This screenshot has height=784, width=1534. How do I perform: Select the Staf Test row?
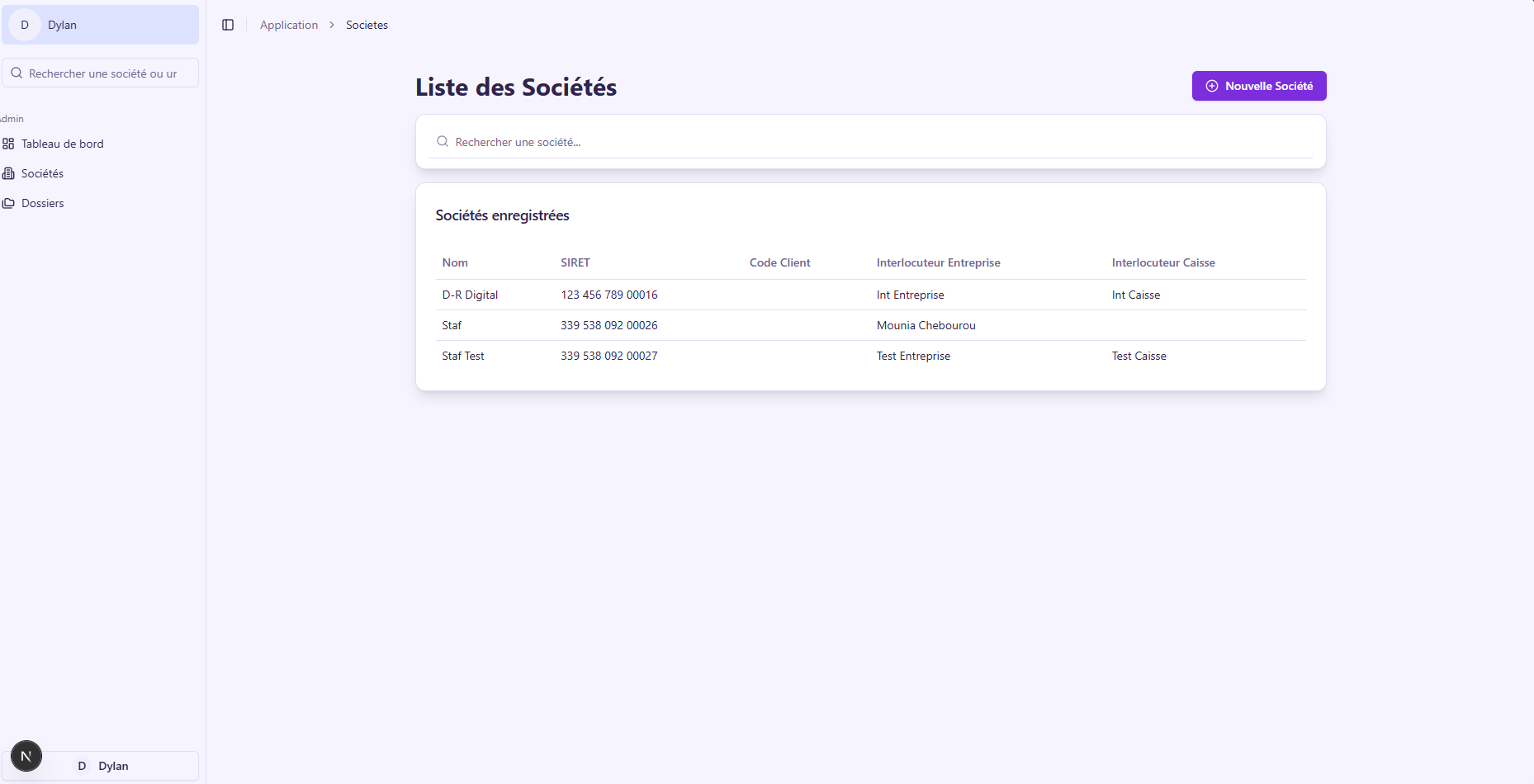(x=463, y=356)
